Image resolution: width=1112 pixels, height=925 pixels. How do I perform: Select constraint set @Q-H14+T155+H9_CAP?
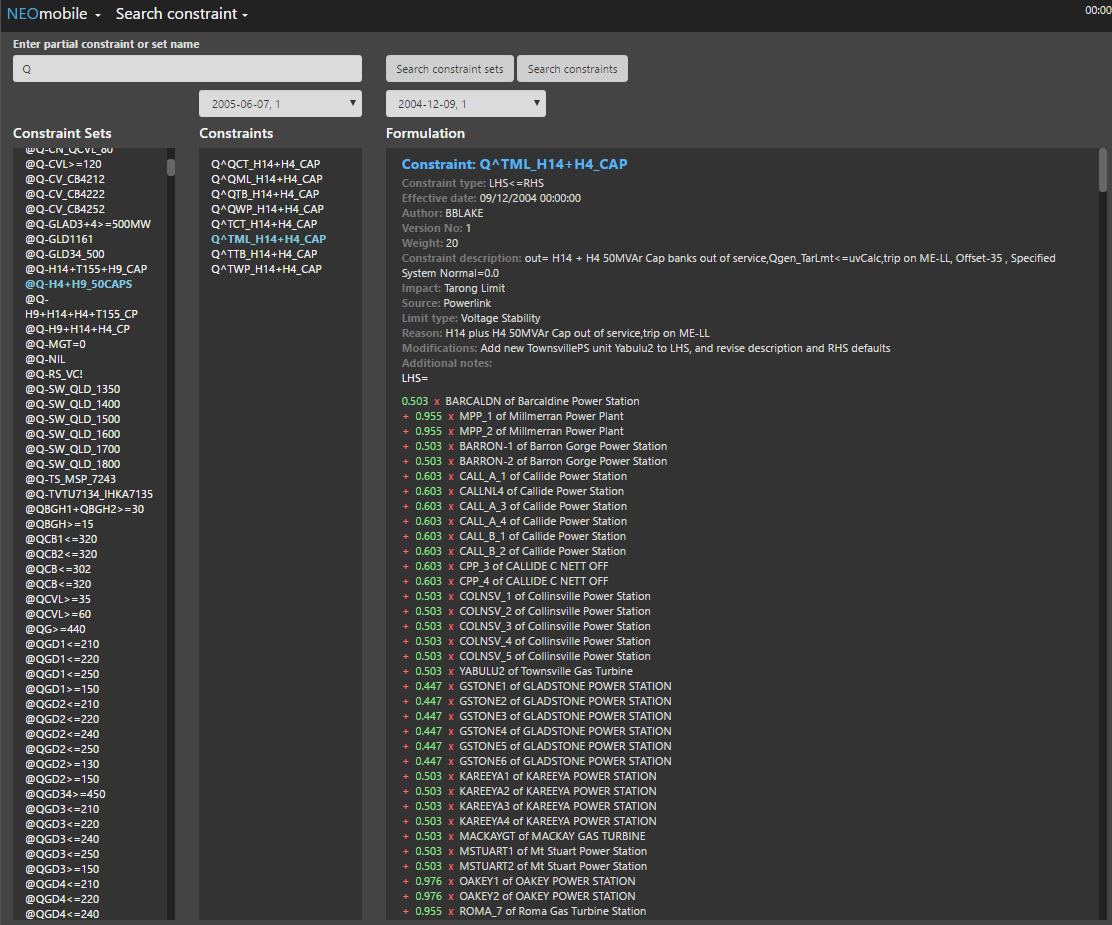tap(86, 269)
